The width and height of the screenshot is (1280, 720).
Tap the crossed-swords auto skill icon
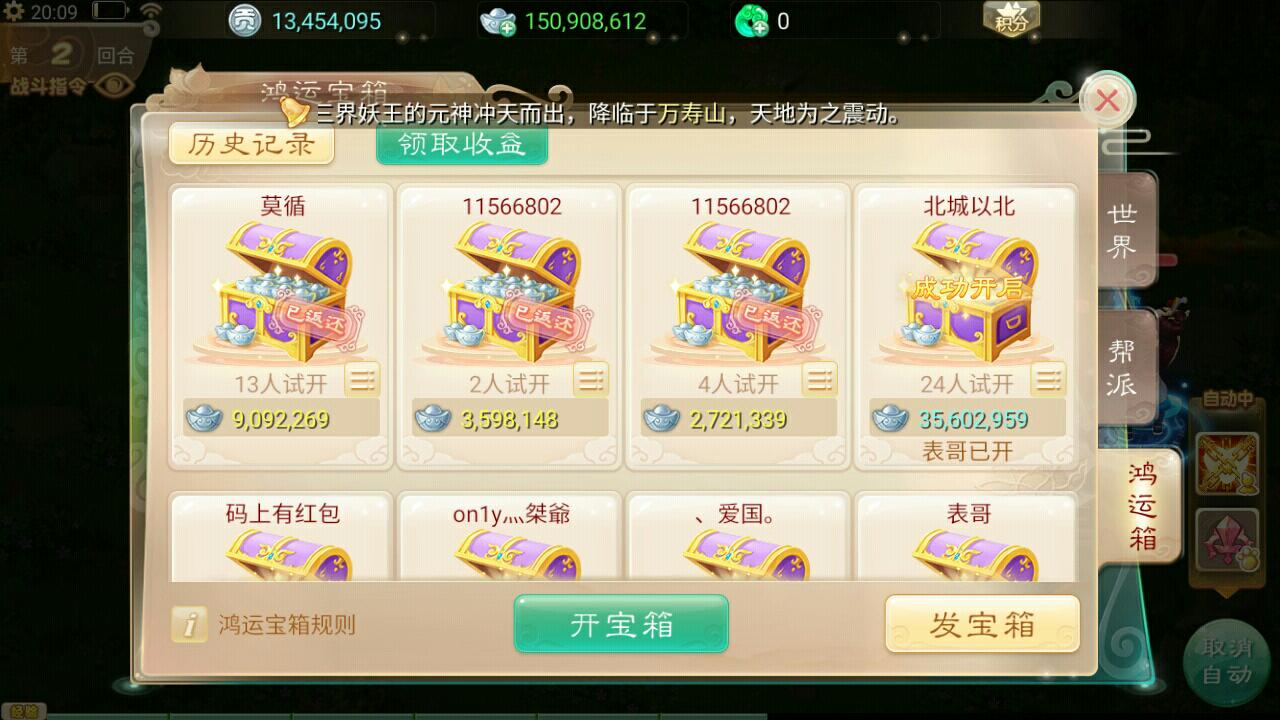[x=1226, y=465]
